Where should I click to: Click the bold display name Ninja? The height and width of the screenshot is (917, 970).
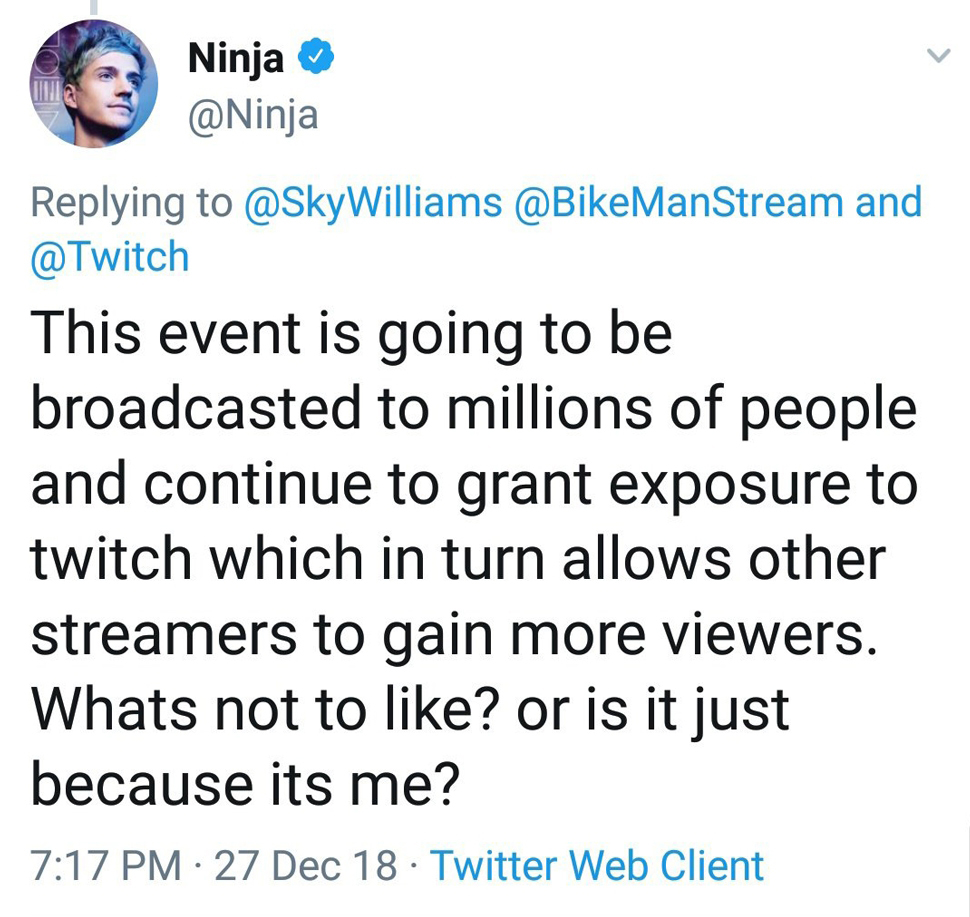click(x=236, y=62)
